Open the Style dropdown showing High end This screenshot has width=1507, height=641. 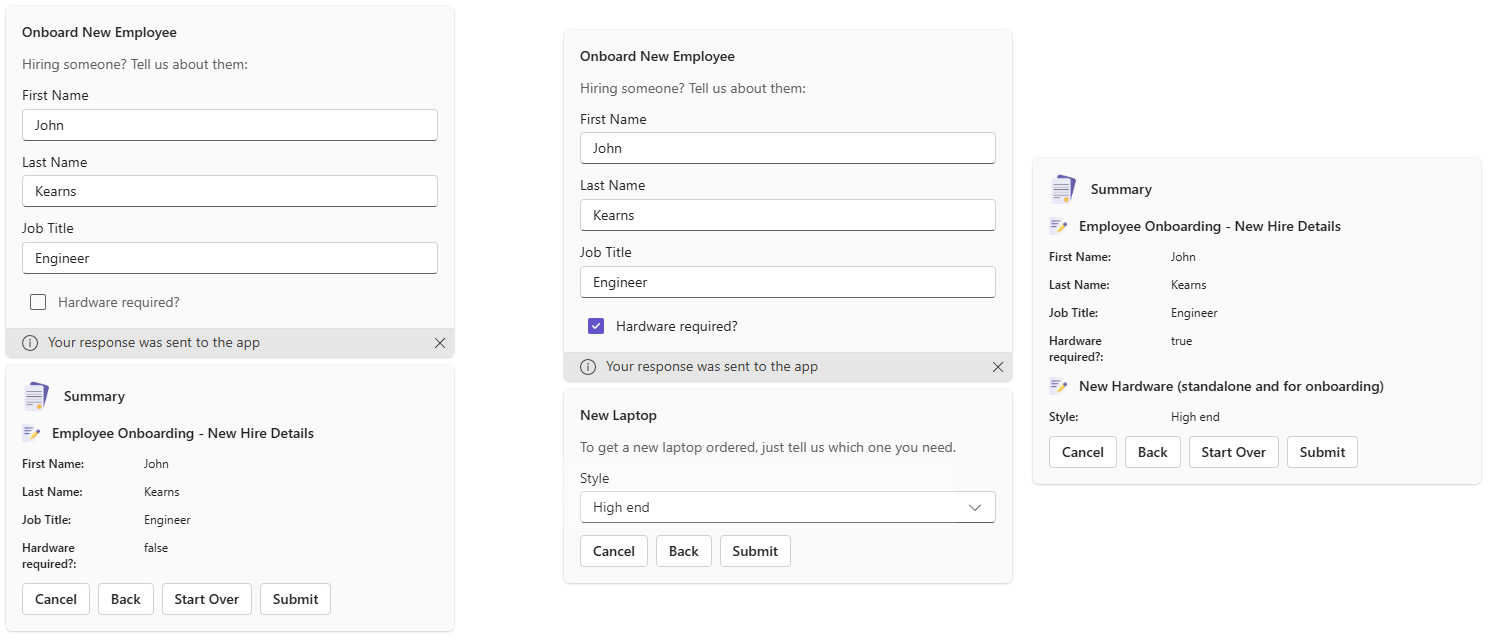coord(787,507)
